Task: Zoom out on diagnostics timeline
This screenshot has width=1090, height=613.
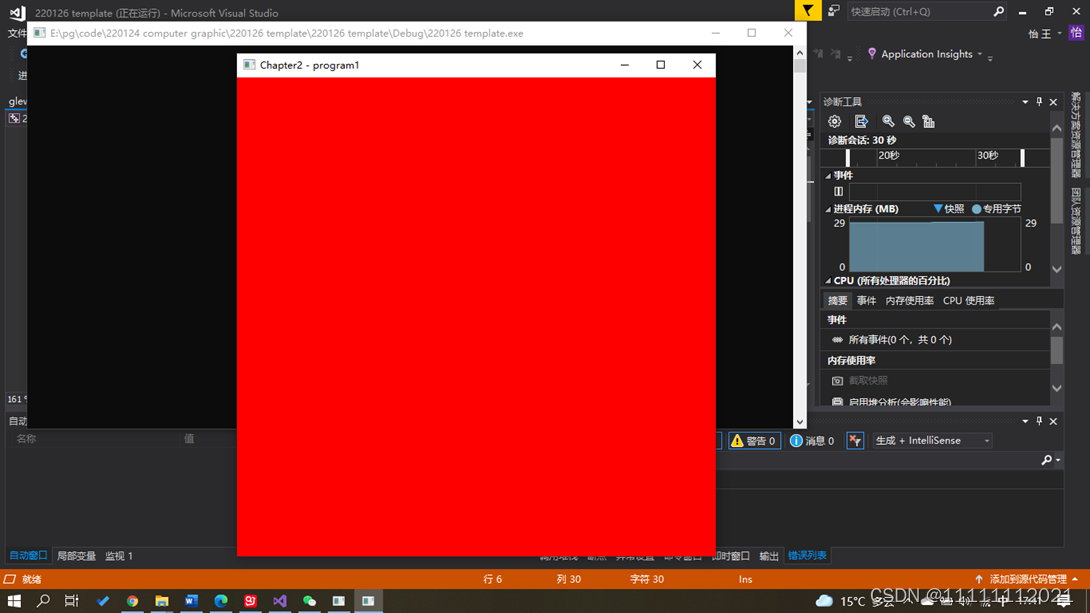Action: (909, 122)
